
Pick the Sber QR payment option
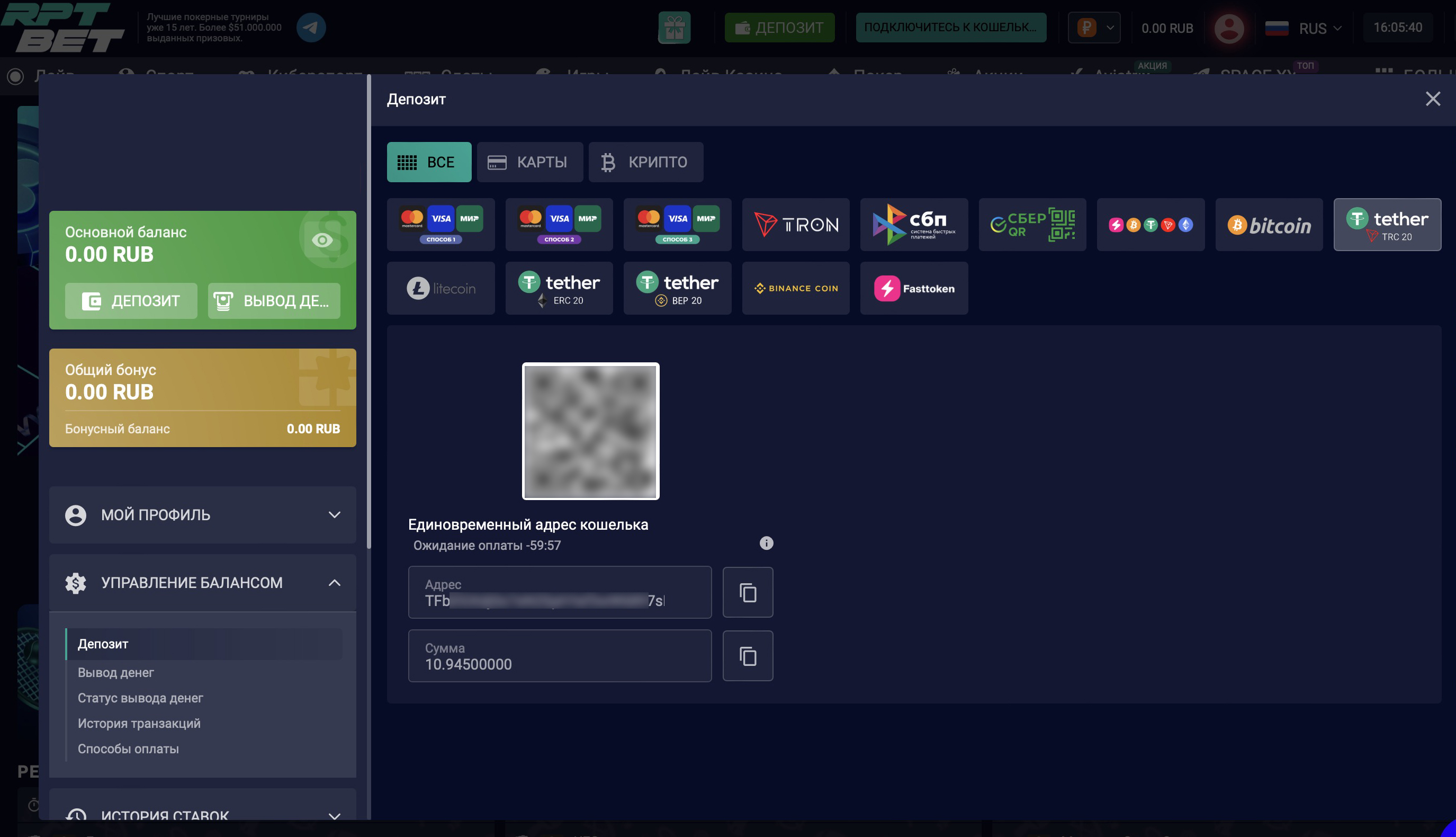1032,225
